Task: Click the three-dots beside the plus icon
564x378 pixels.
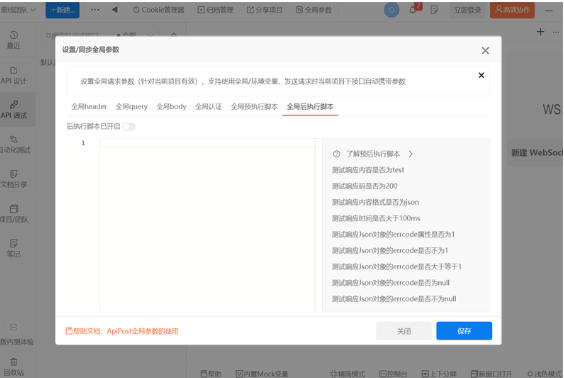Action: click(x=556, y=32)
